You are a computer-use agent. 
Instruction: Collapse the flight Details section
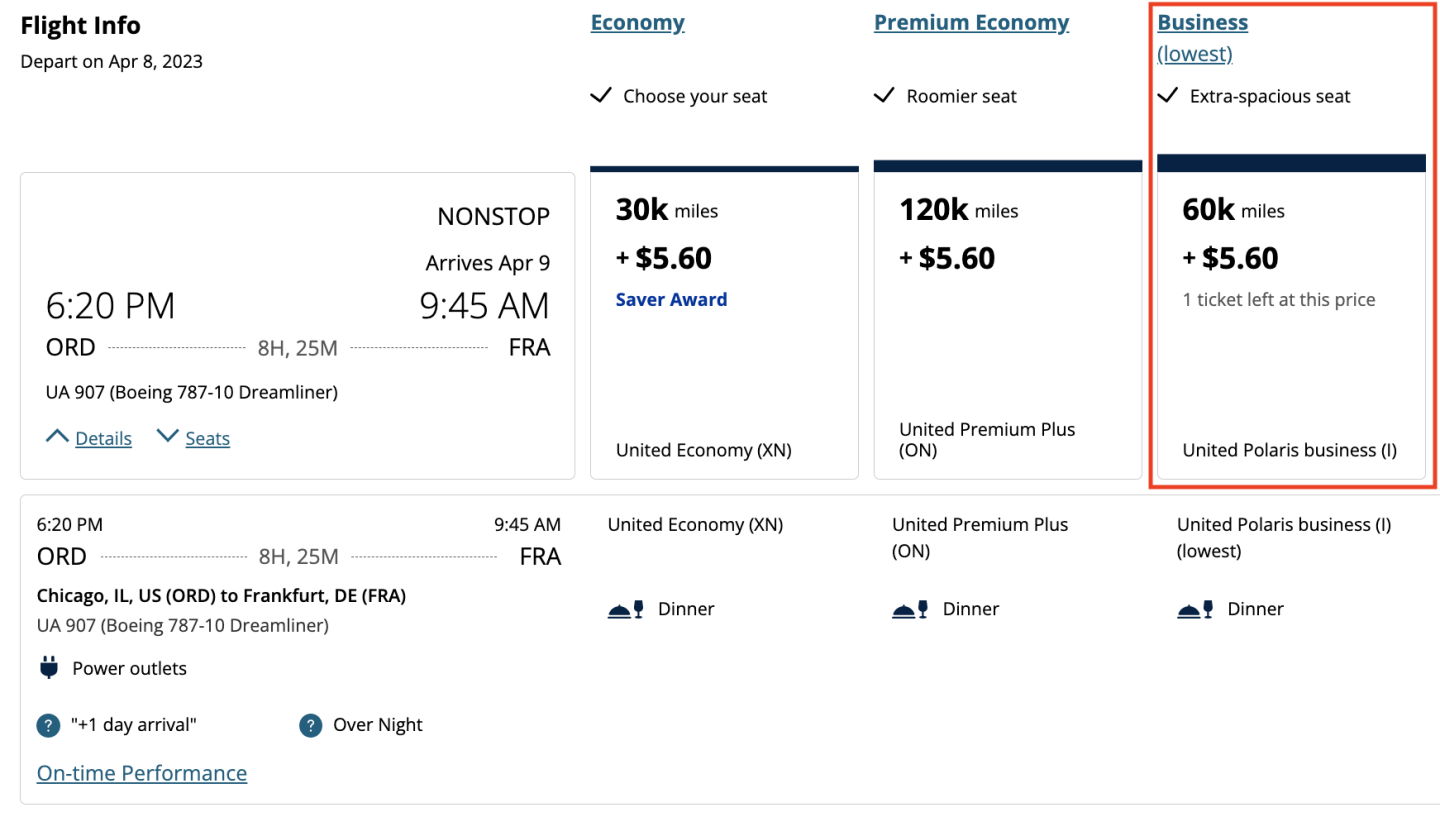tap(90, 438)
